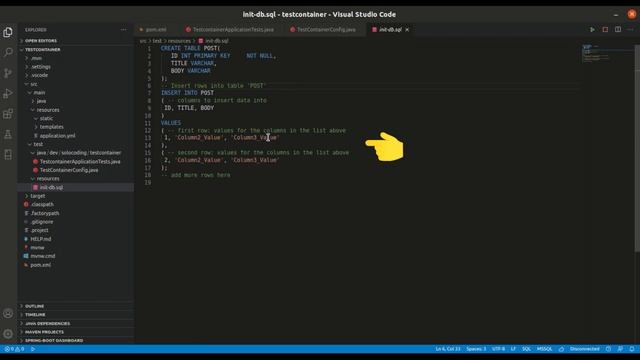
Task: Open the Source Control view
Action: (x=8, y=73)
